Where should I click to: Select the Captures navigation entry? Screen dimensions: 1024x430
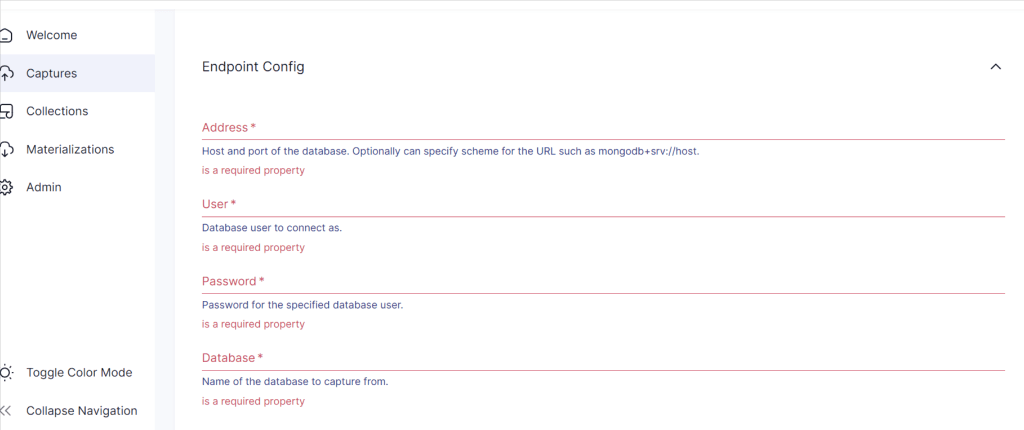tap(52, 73)
